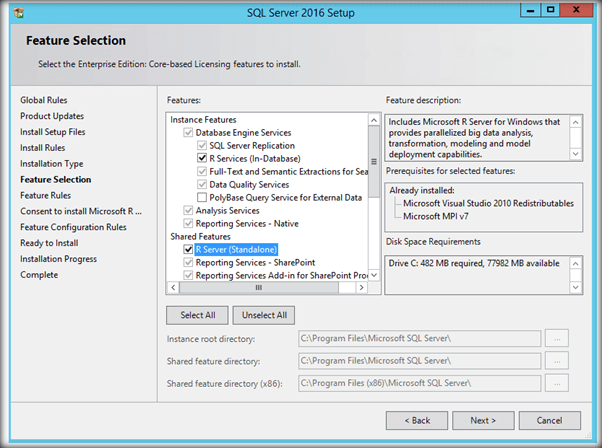Click Drive C disk space text
The height and width of the screenshot is (448, 602).
[x=474, y=263]
